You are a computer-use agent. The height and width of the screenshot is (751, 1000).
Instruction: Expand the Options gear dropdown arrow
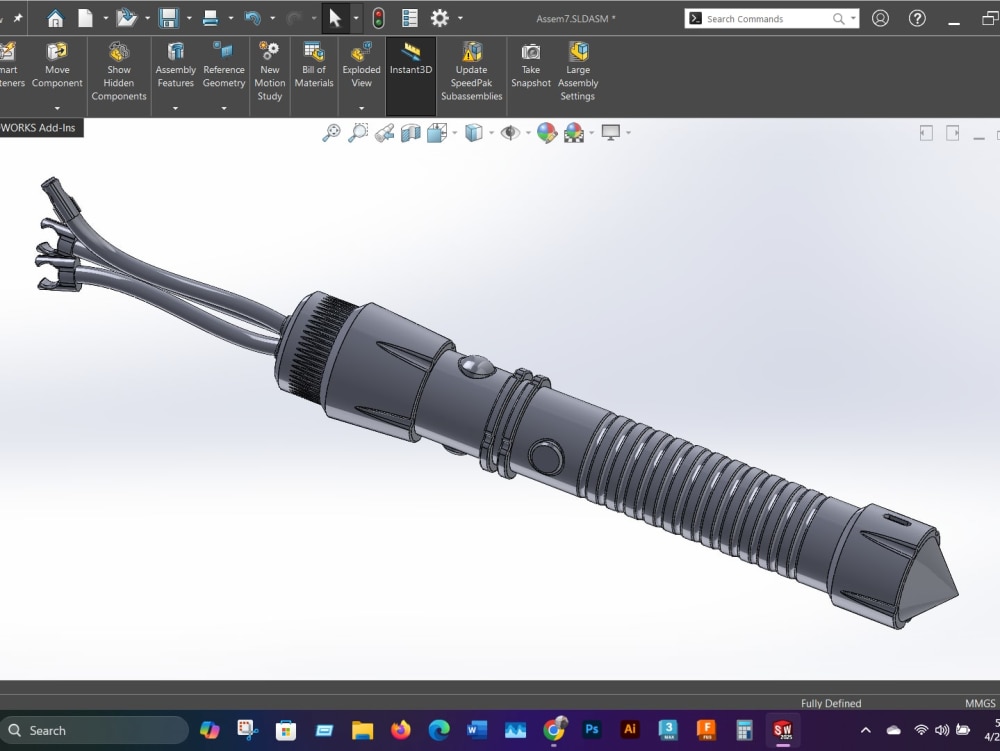pos(460,18)
